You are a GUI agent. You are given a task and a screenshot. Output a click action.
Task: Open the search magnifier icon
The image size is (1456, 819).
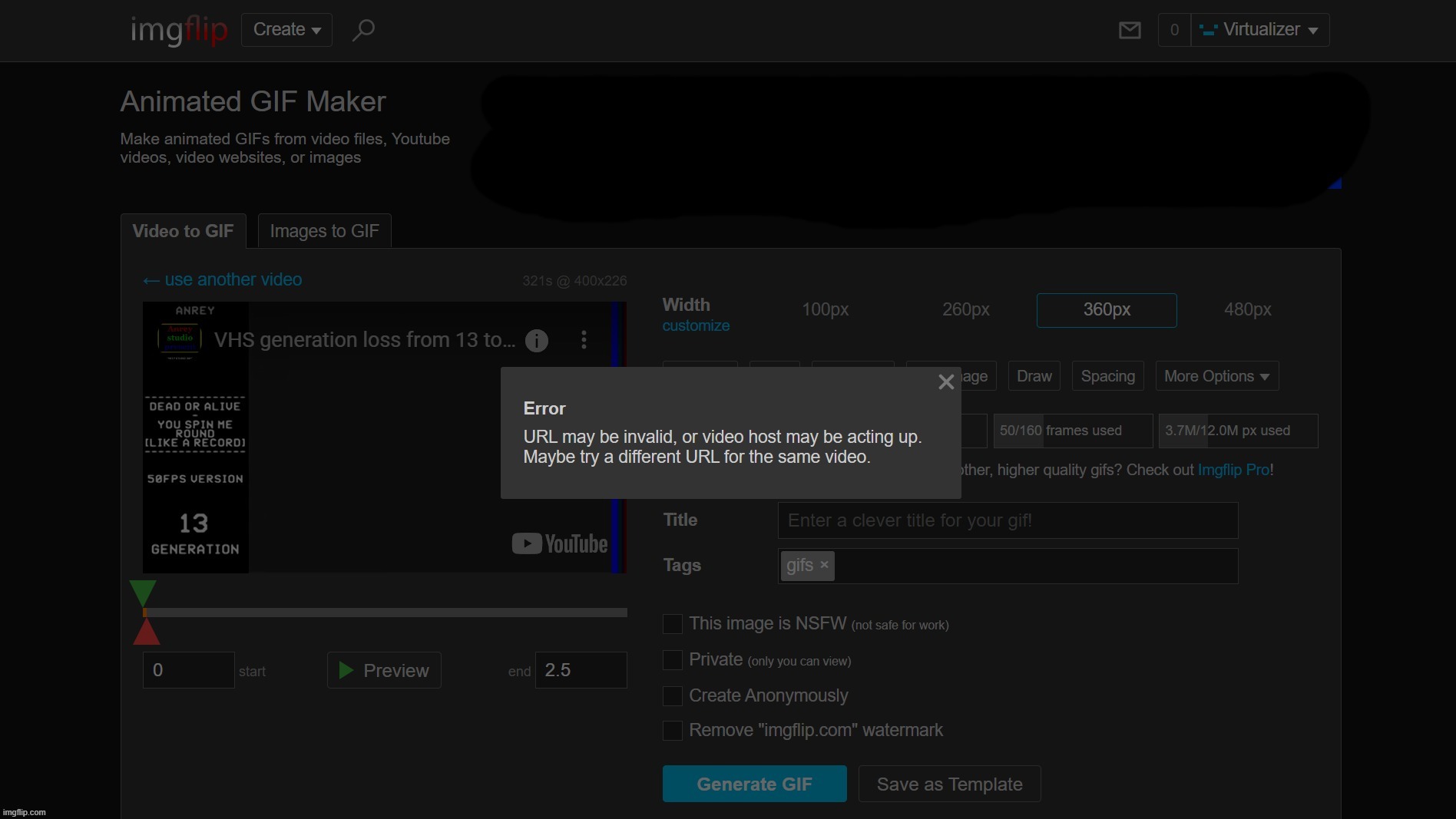tap(363, 30)
